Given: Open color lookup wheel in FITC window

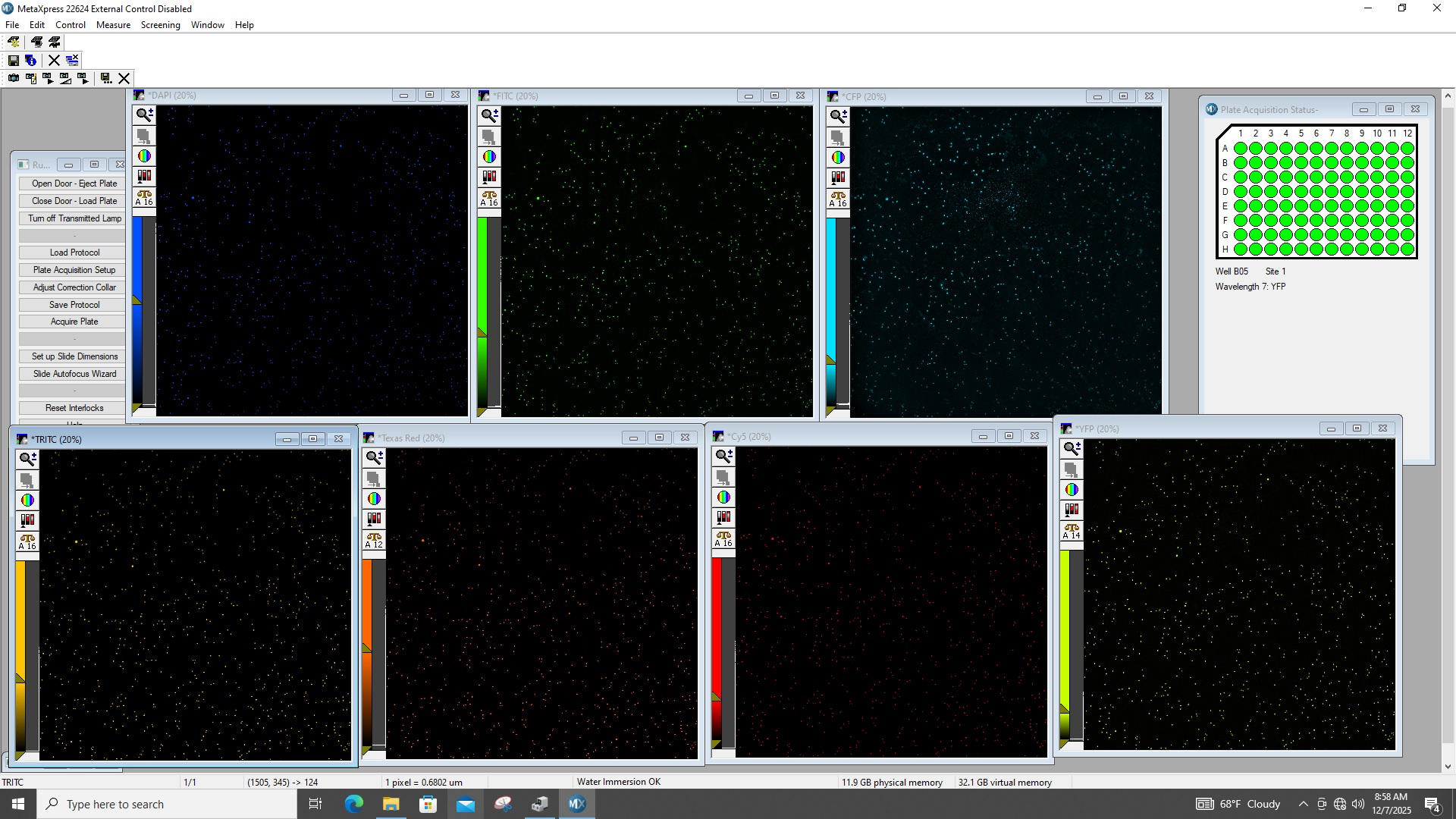Looking at the screenshot, I should 489,157.
